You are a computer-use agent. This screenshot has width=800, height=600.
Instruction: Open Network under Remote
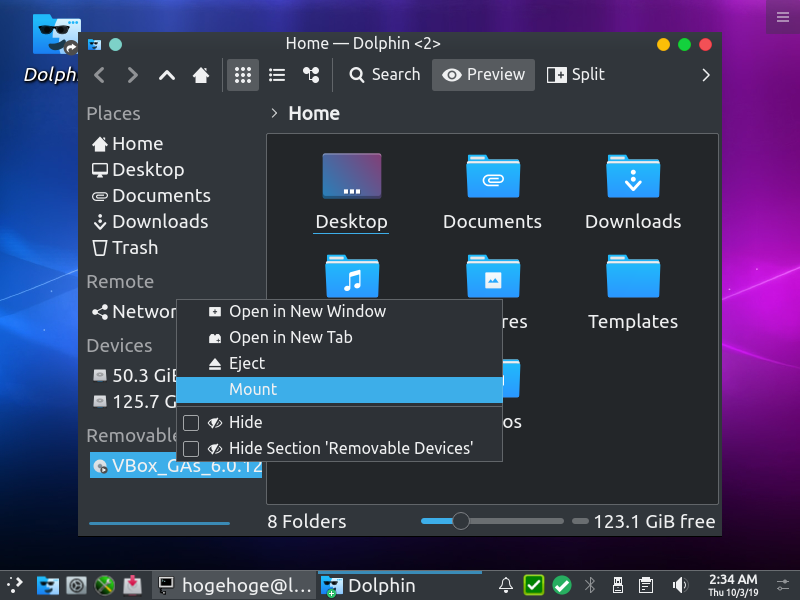coord(133,312)
